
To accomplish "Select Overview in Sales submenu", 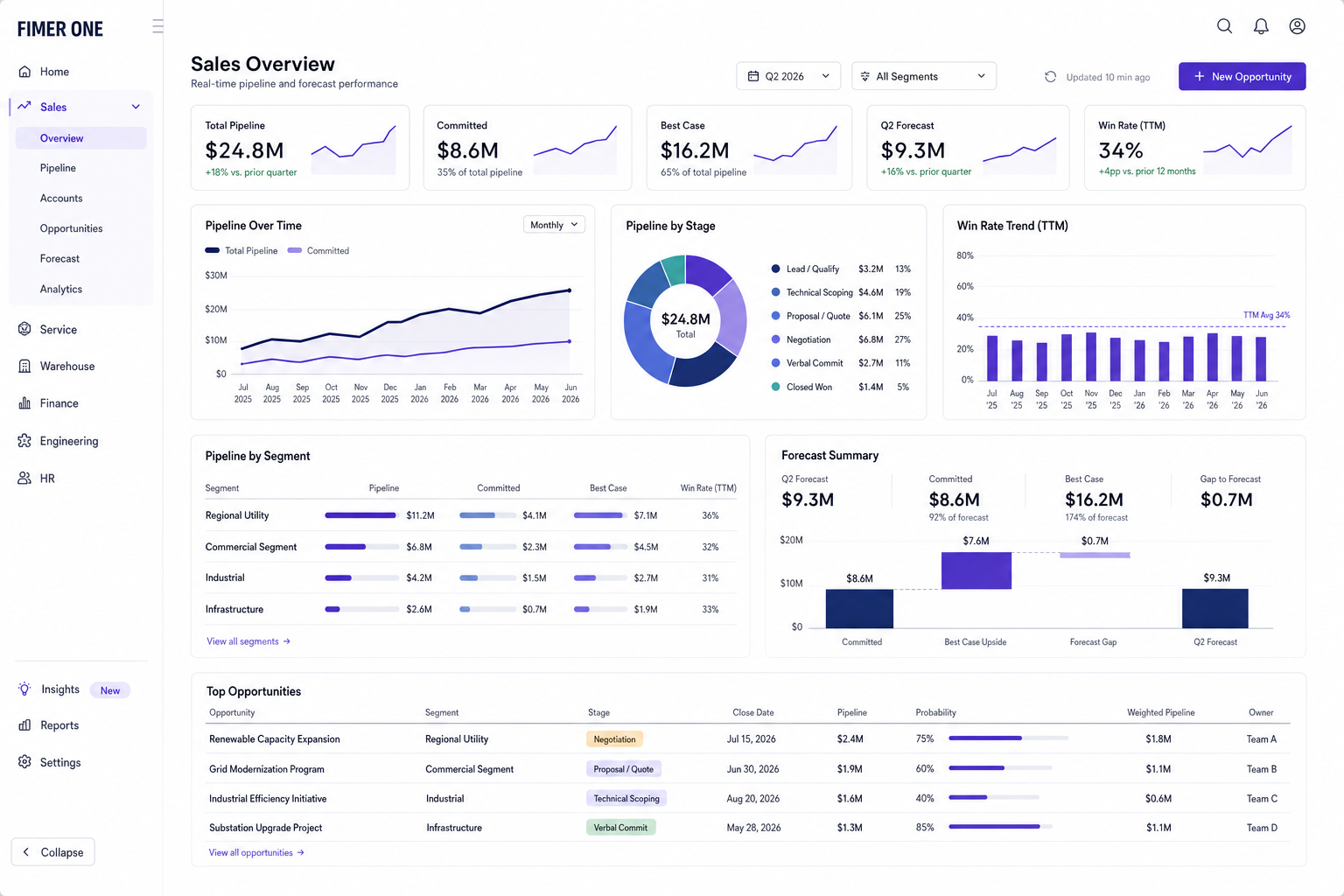I will point(80,138).
